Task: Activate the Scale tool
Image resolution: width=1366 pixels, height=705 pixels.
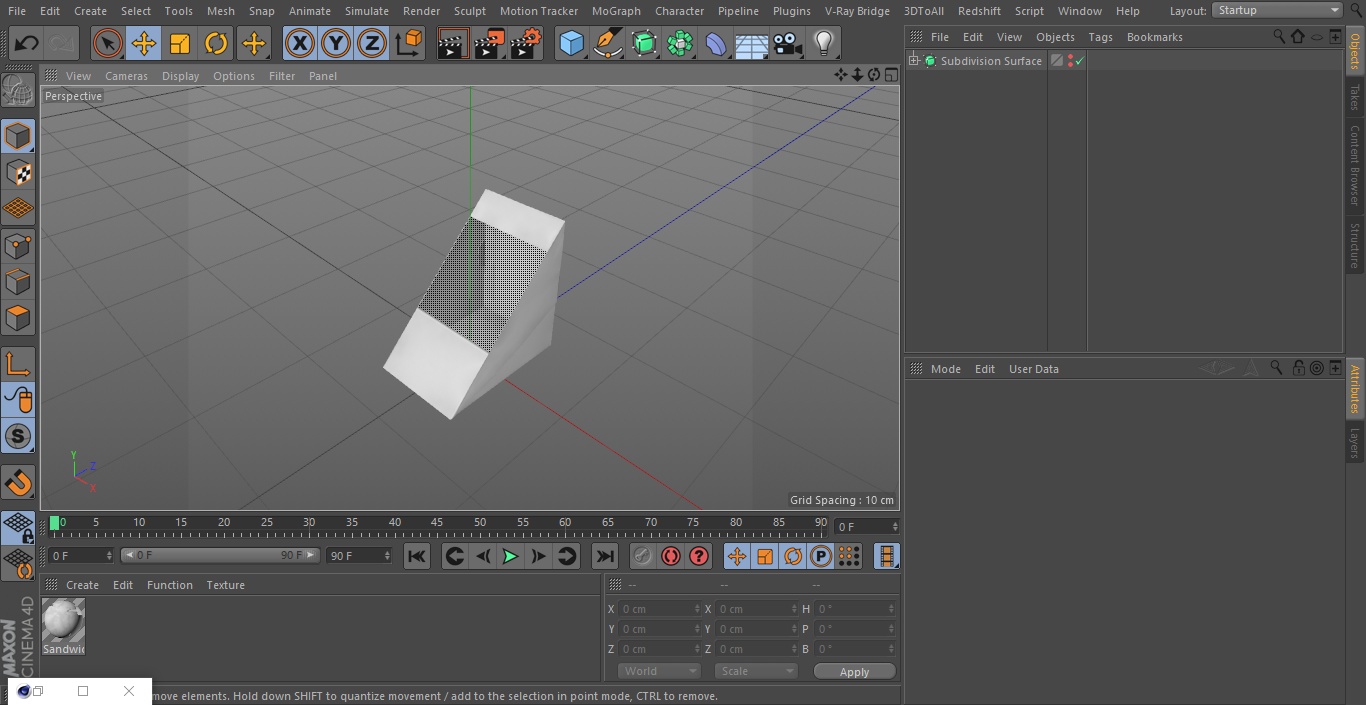Action: [180, 43]
